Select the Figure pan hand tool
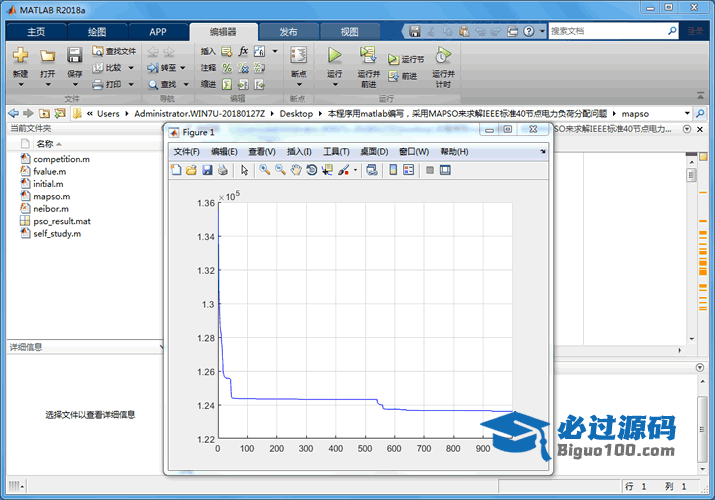Viewport: 715px width, 500px height. pyautogui.click(x=296, y=170)
